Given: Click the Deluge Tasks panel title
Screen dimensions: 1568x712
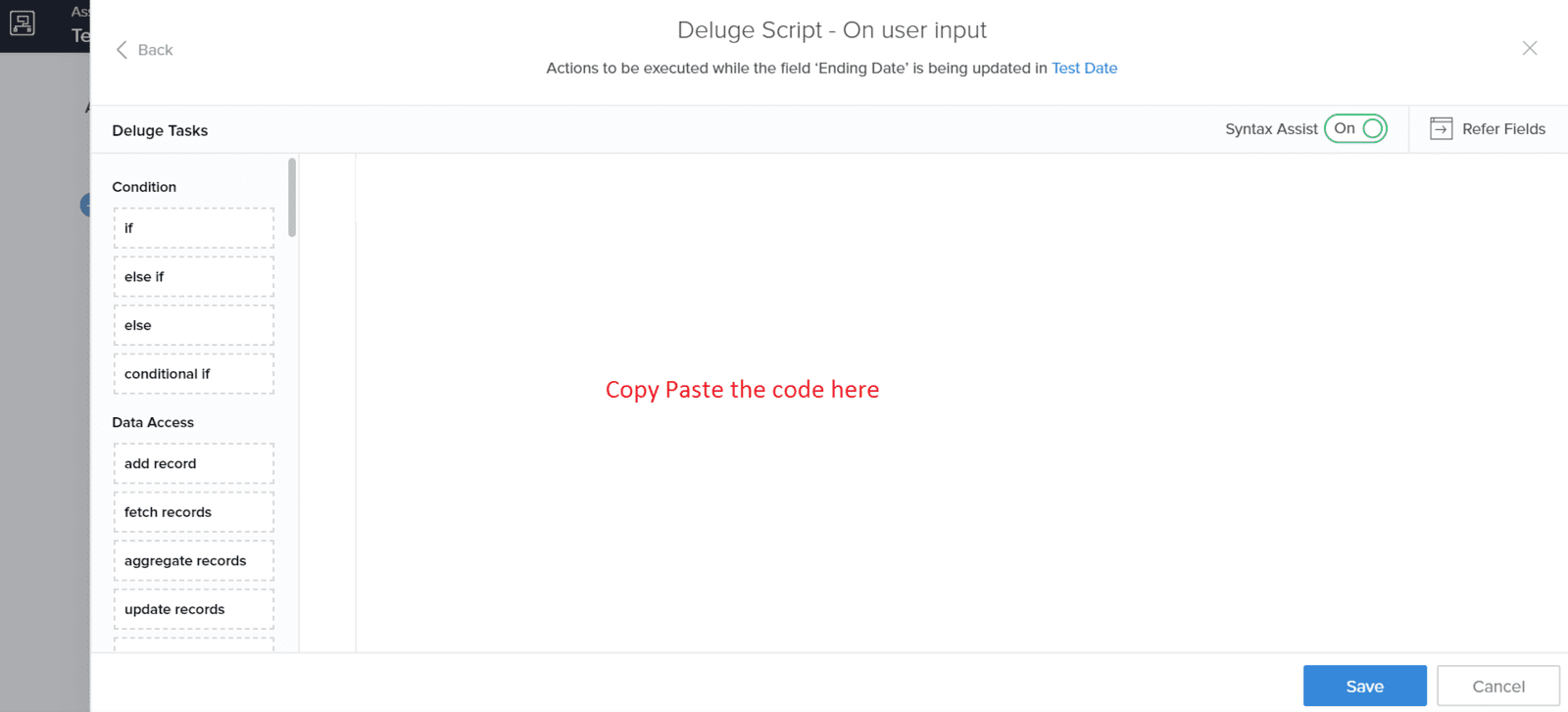Looking at the screenshot, I should [160, 130].
